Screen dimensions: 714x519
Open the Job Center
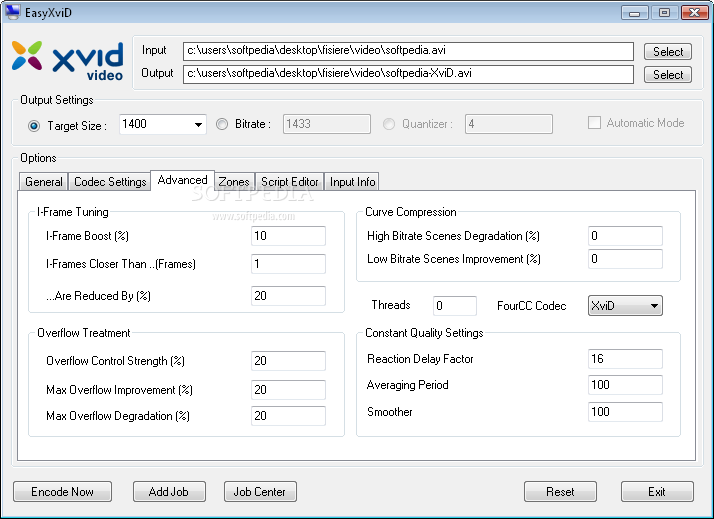tap(260, 492)
